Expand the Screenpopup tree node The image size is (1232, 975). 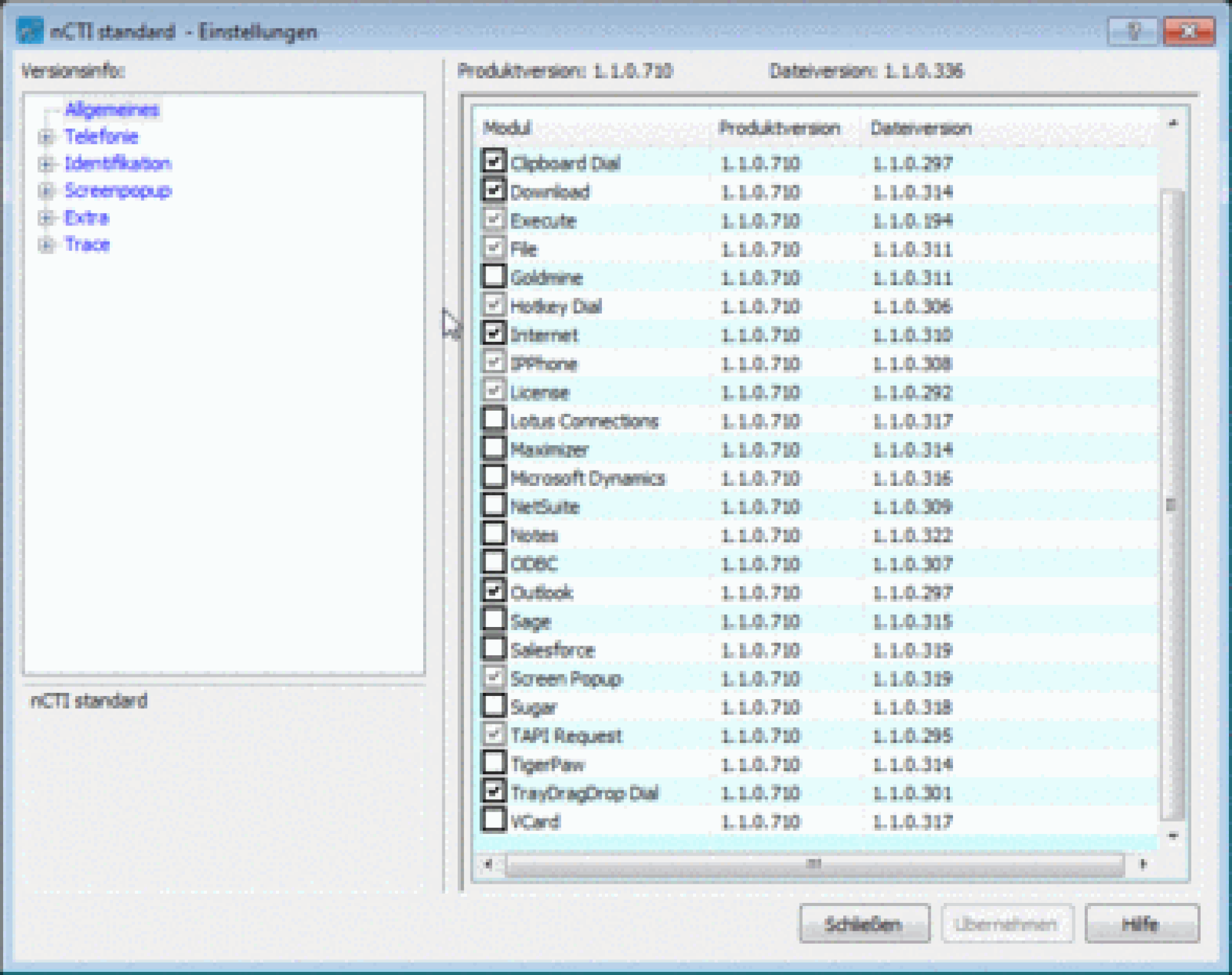coord(46,191)
